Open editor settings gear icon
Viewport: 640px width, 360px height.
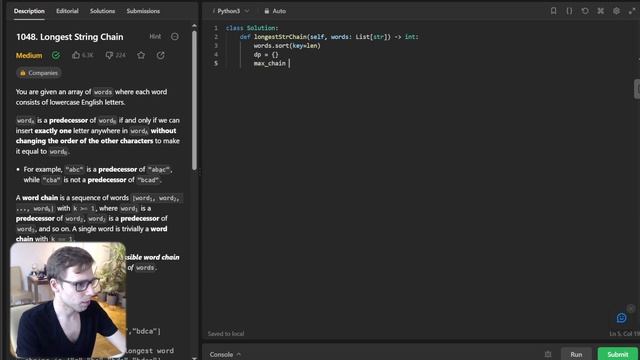(x=616, y=11)
